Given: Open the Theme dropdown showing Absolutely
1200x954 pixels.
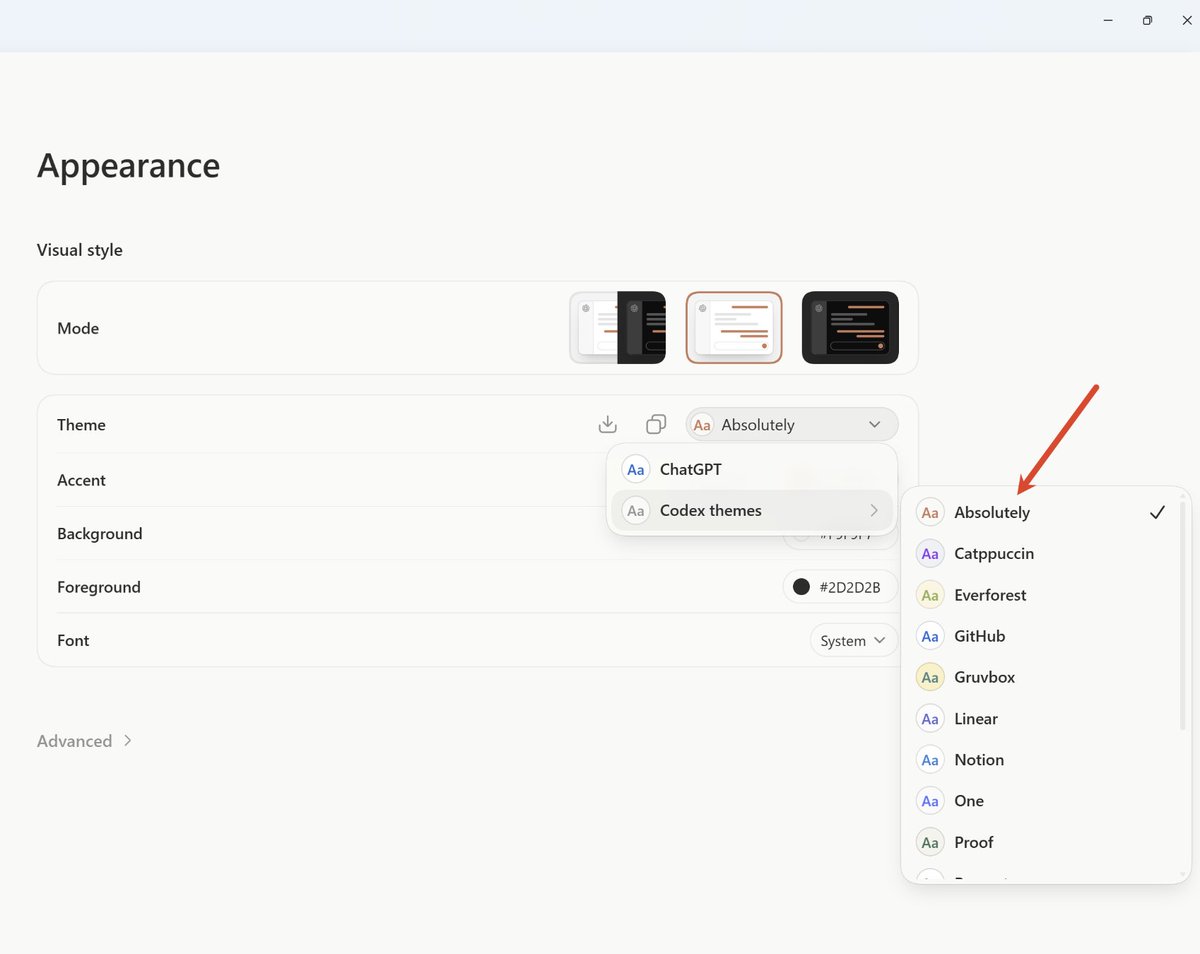Looking at the screenshot, I should coord(792,425).
